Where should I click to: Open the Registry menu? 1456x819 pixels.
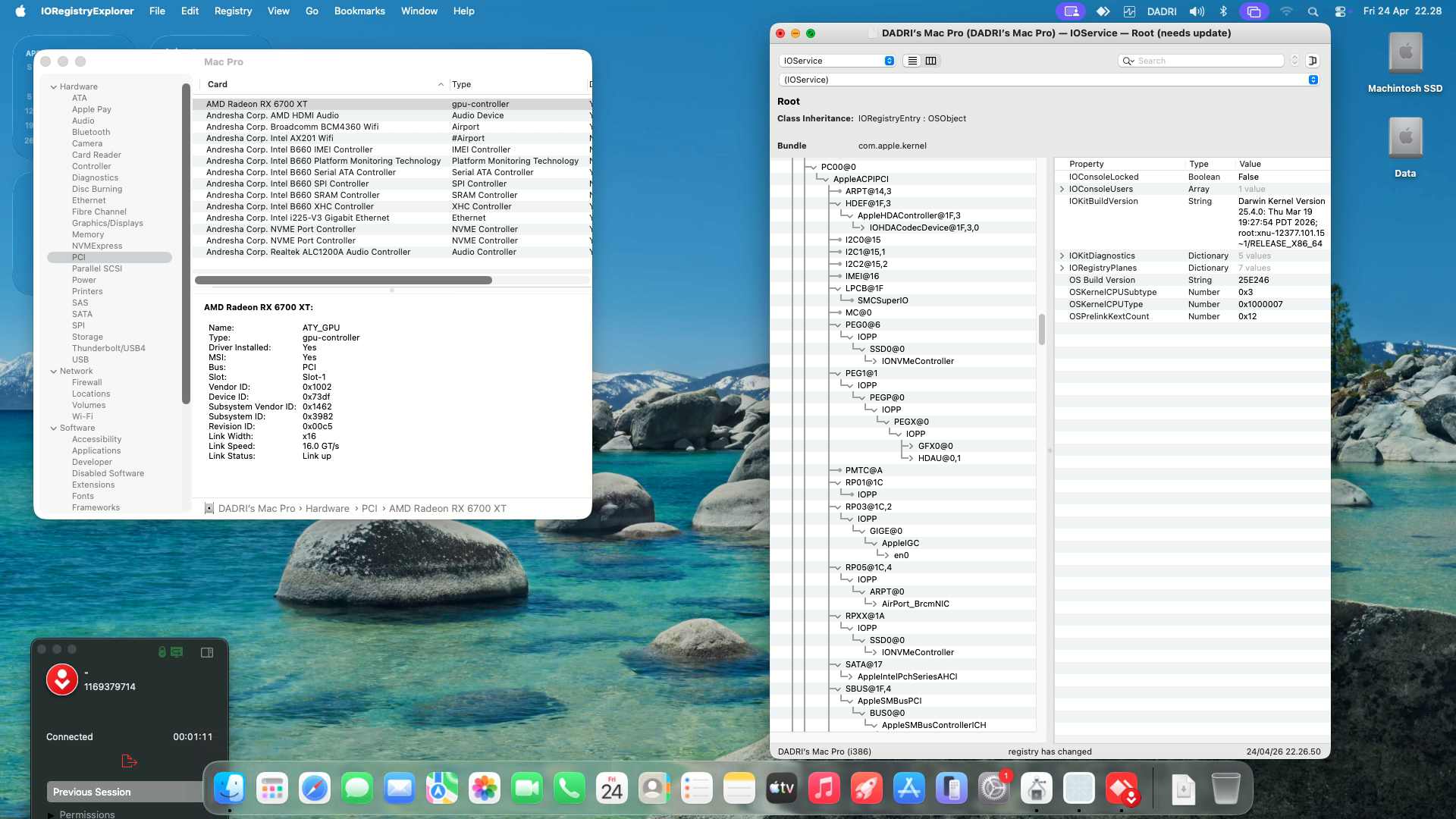tap(233, 11)
